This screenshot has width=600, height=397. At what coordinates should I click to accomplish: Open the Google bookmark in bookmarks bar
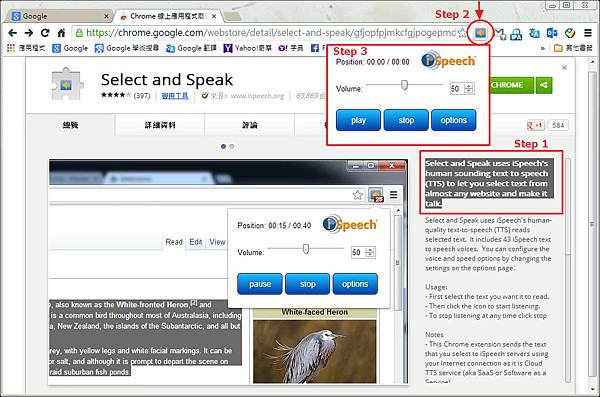coord(70,48)
